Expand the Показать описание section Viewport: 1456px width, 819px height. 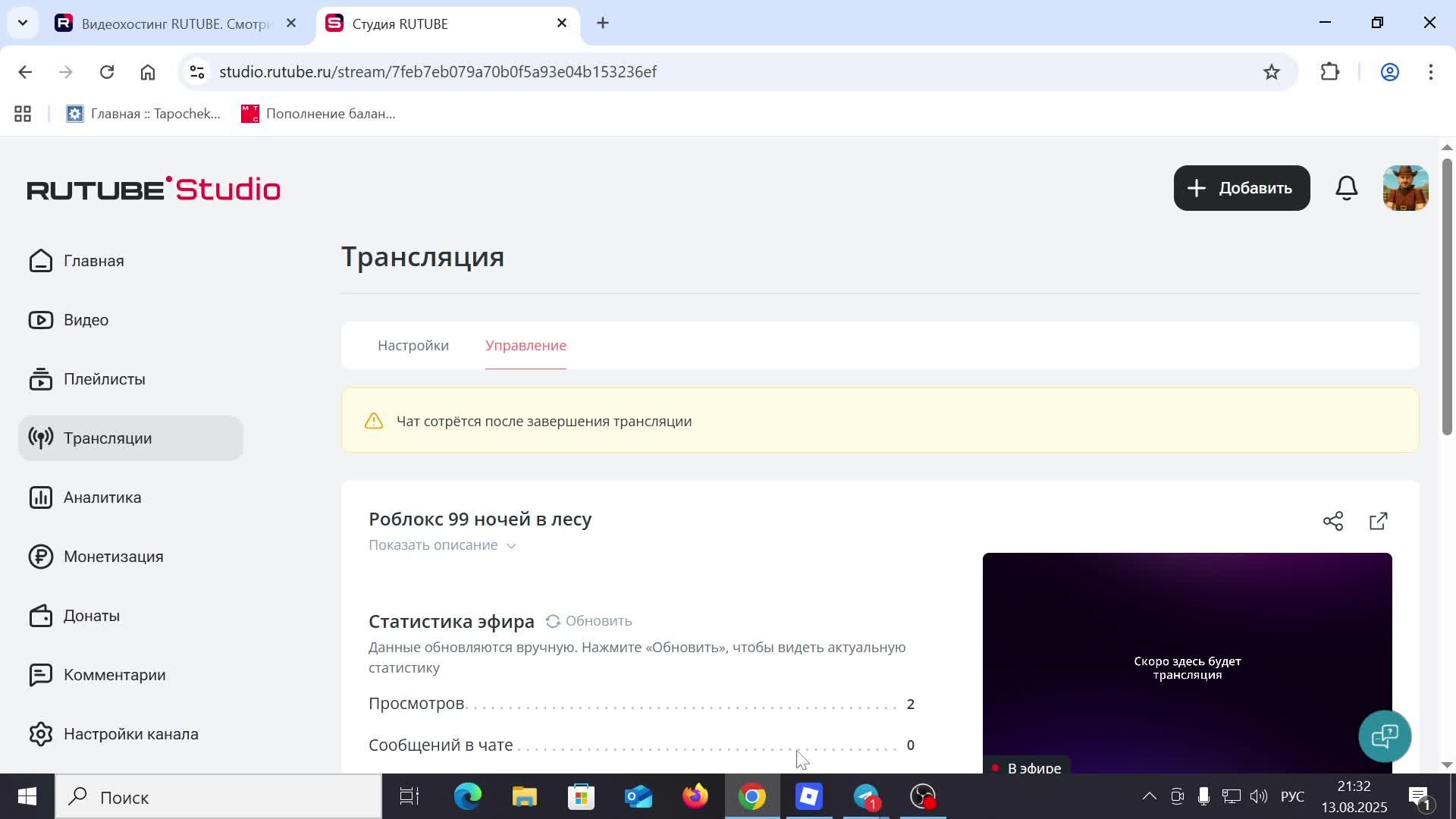coord(442,544)
